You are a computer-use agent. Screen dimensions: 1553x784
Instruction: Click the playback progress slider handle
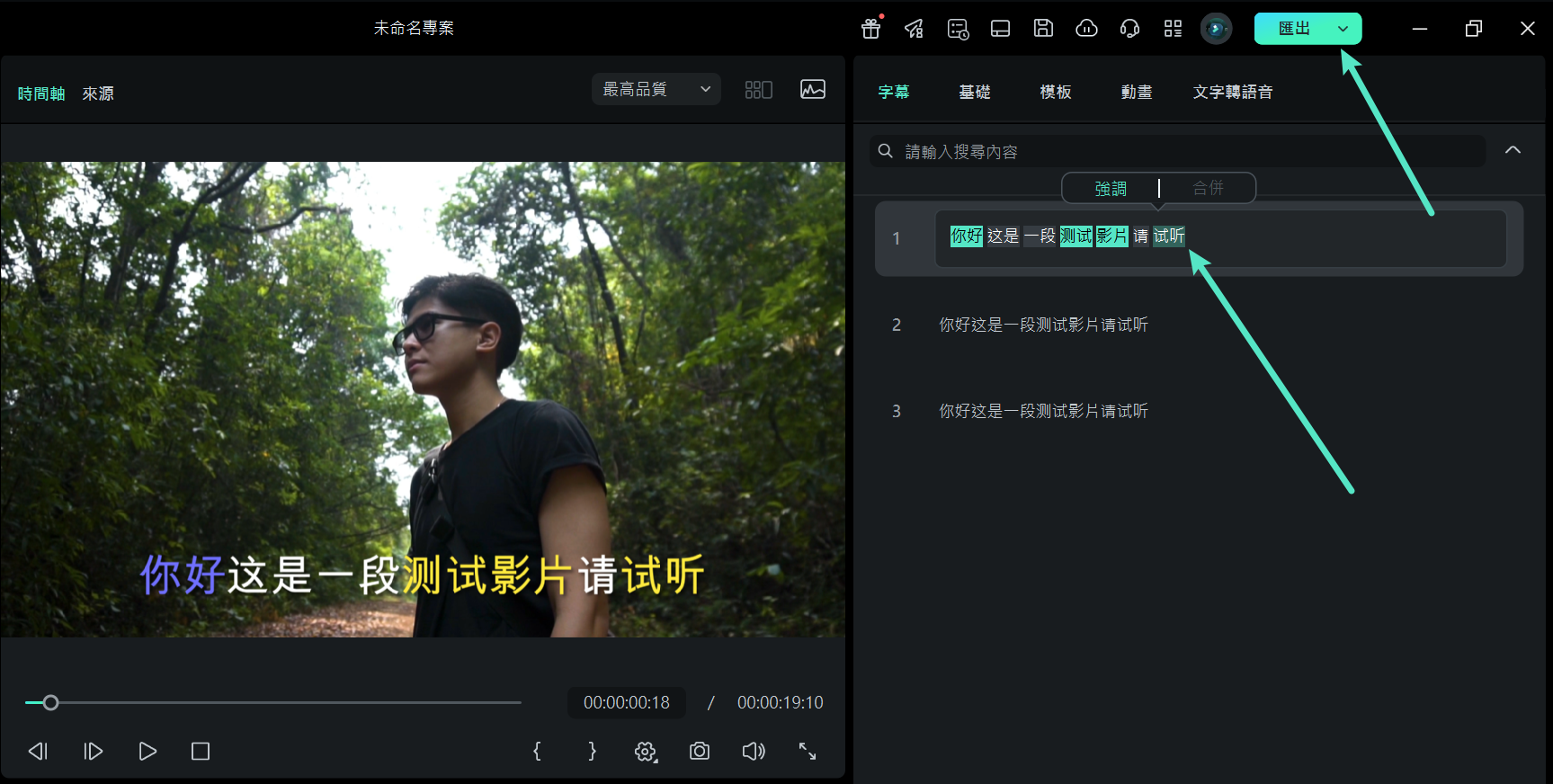pyautogui.click(x=51, y=702)
